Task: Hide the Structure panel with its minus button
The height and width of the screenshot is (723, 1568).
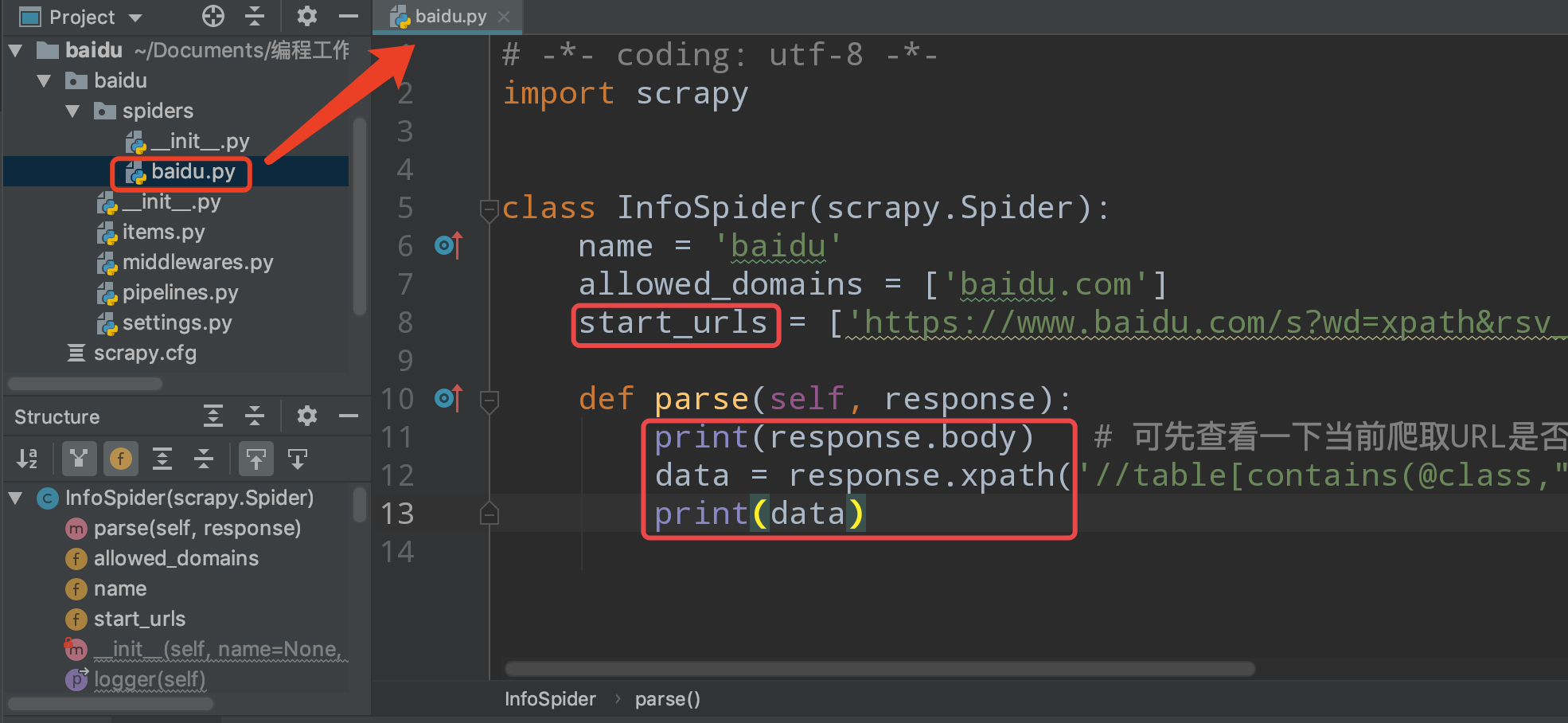Action: 348,415
